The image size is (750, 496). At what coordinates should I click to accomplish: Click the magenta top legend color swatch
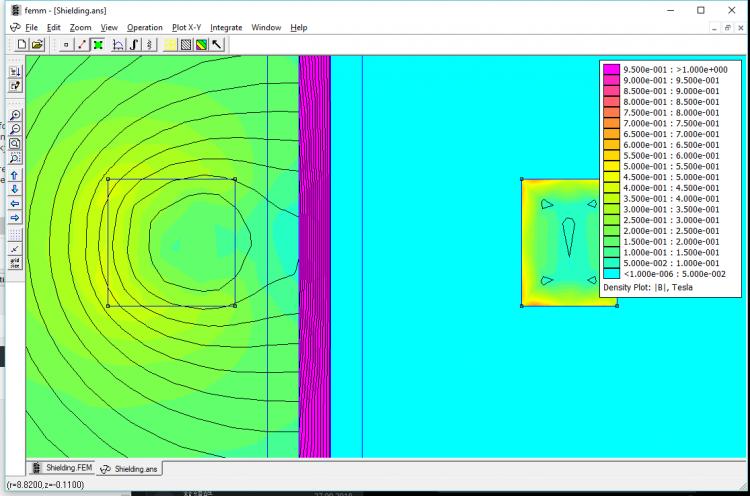tap(610, 69)
